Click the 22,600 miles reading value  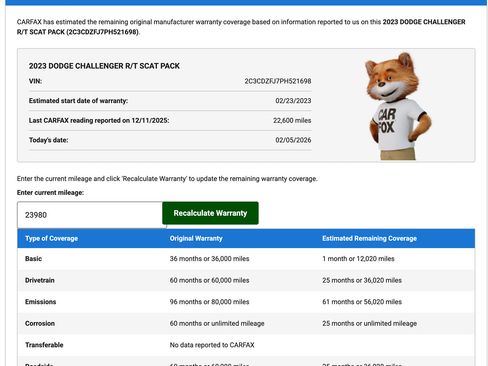[x=292, y=120]
